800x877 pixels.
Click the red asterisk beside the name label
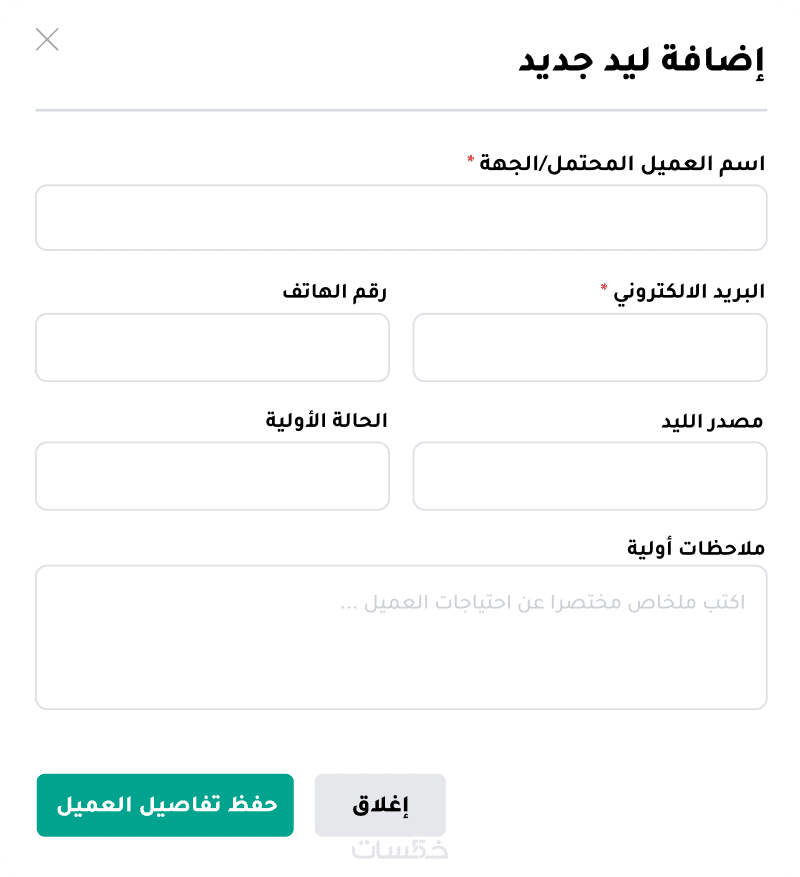[471, 160]
